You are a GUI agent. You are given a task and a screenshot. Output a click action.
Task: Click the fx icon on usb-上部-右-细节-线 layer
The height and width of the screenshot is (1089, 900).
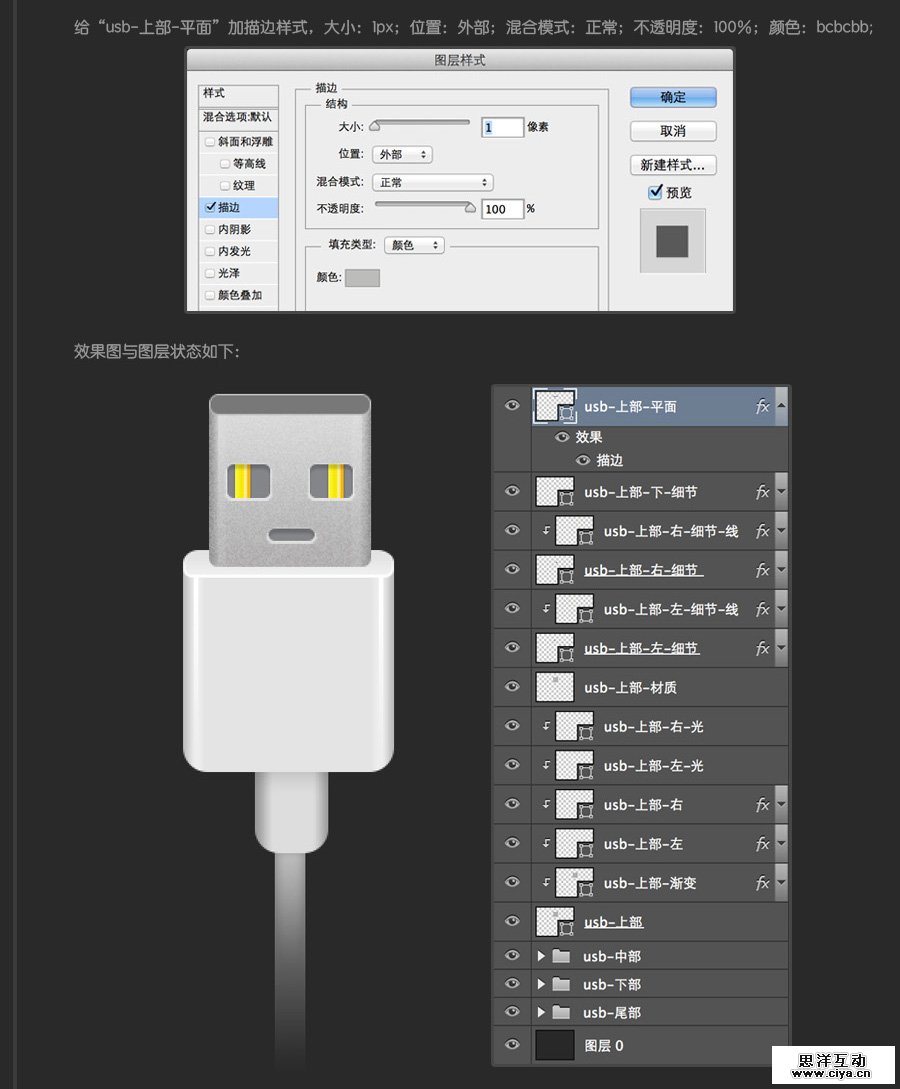coord(762,530)
